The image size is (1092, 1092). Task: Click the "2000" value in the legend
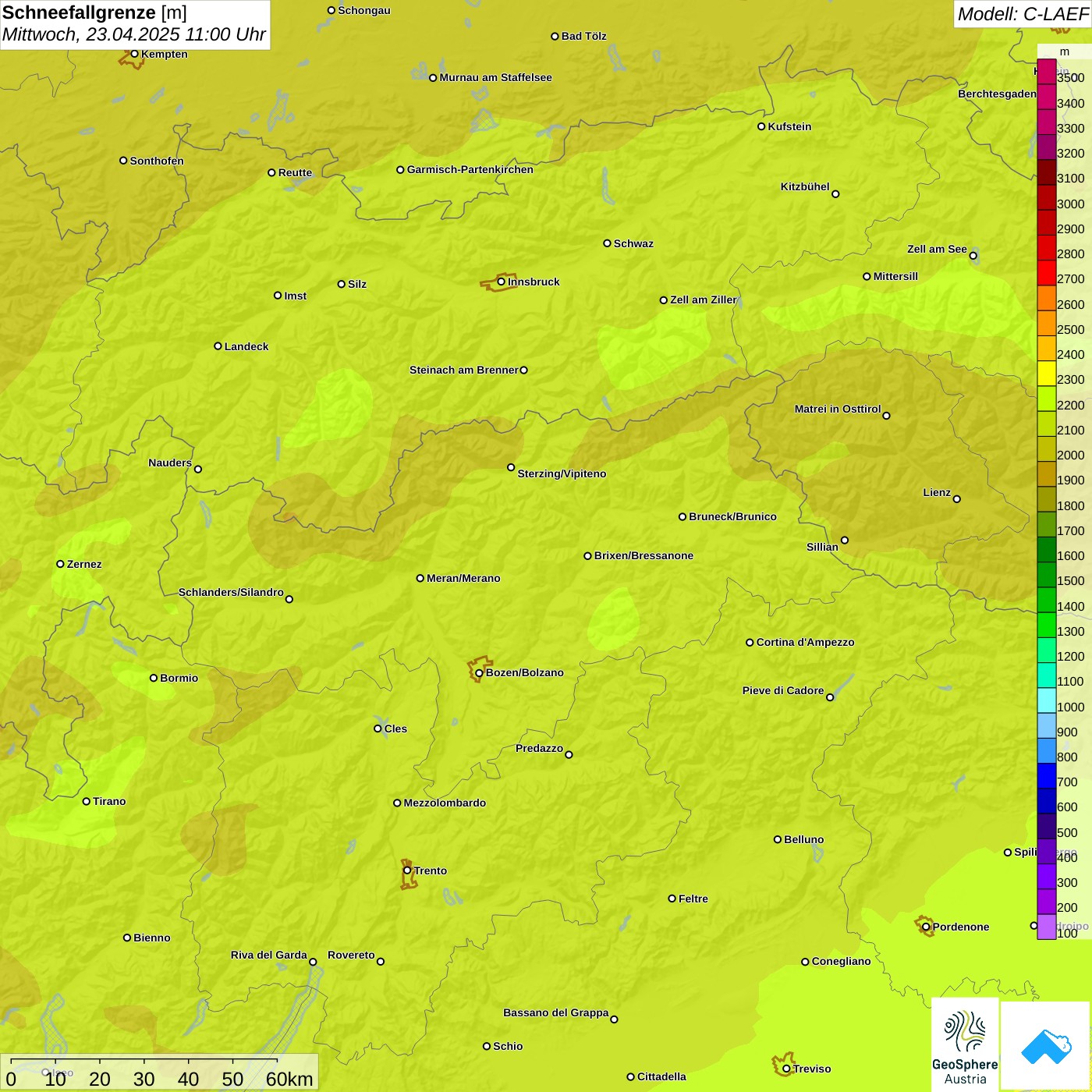click(1071, 455)
